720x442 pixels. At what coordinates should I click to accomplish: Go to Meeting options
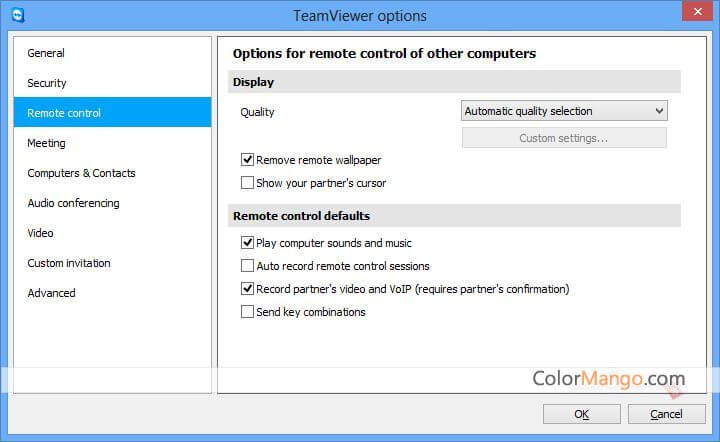[46, 143]
